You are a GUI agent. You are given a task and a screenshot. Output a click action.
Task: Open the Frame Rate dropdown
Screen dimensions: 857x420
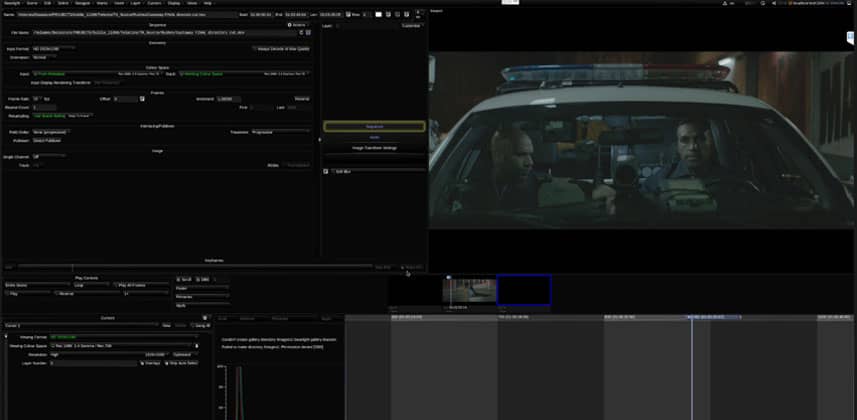[x=37, y=99]
